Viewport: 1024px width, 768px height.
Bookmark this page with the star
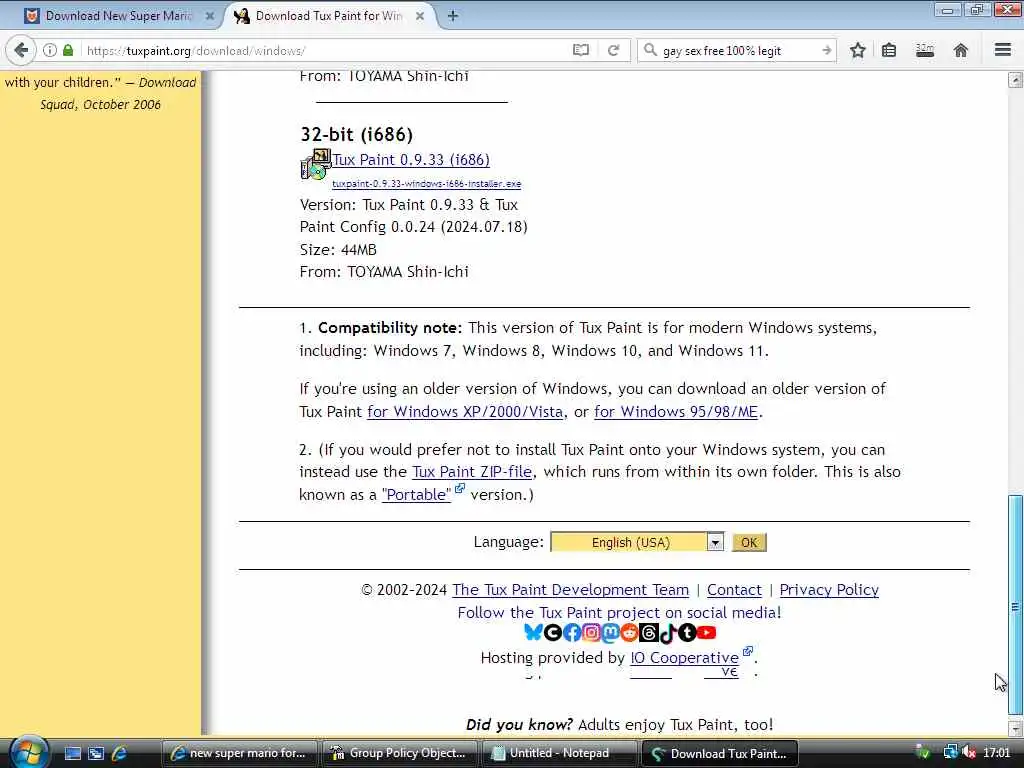(x=857, y=50)
